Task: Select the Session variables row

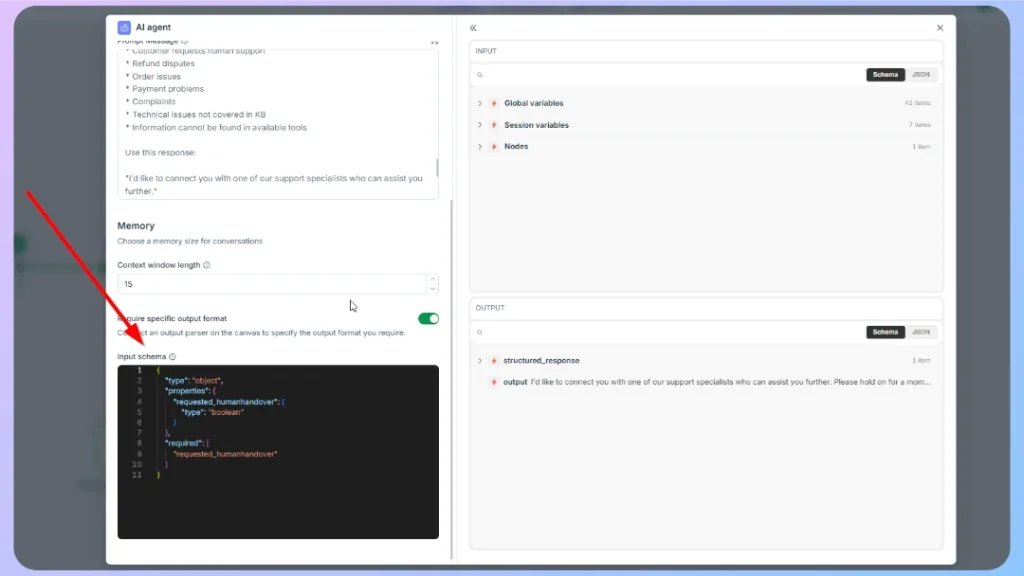Action: coord(705,125)
